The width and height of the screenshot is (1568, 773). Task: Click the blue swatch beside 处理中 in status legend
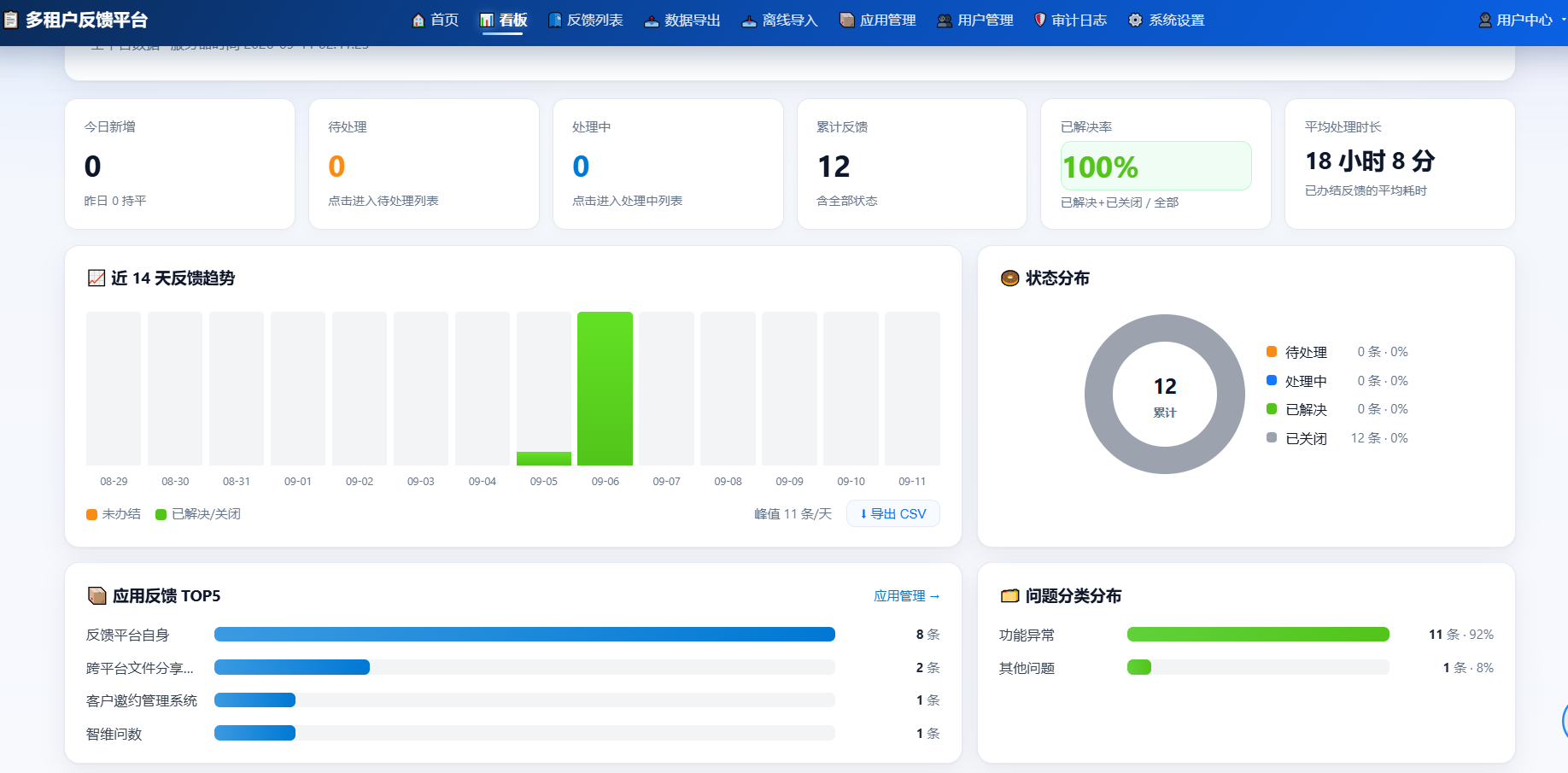click(x=1272, y=381)
